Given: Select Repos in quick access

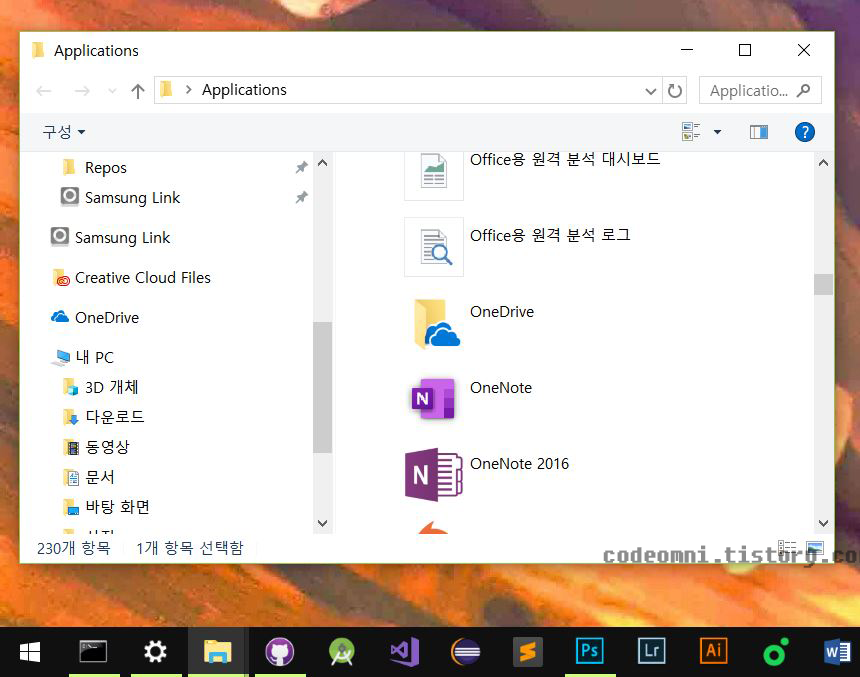Looking at the screenshot, I should (106, 167).
